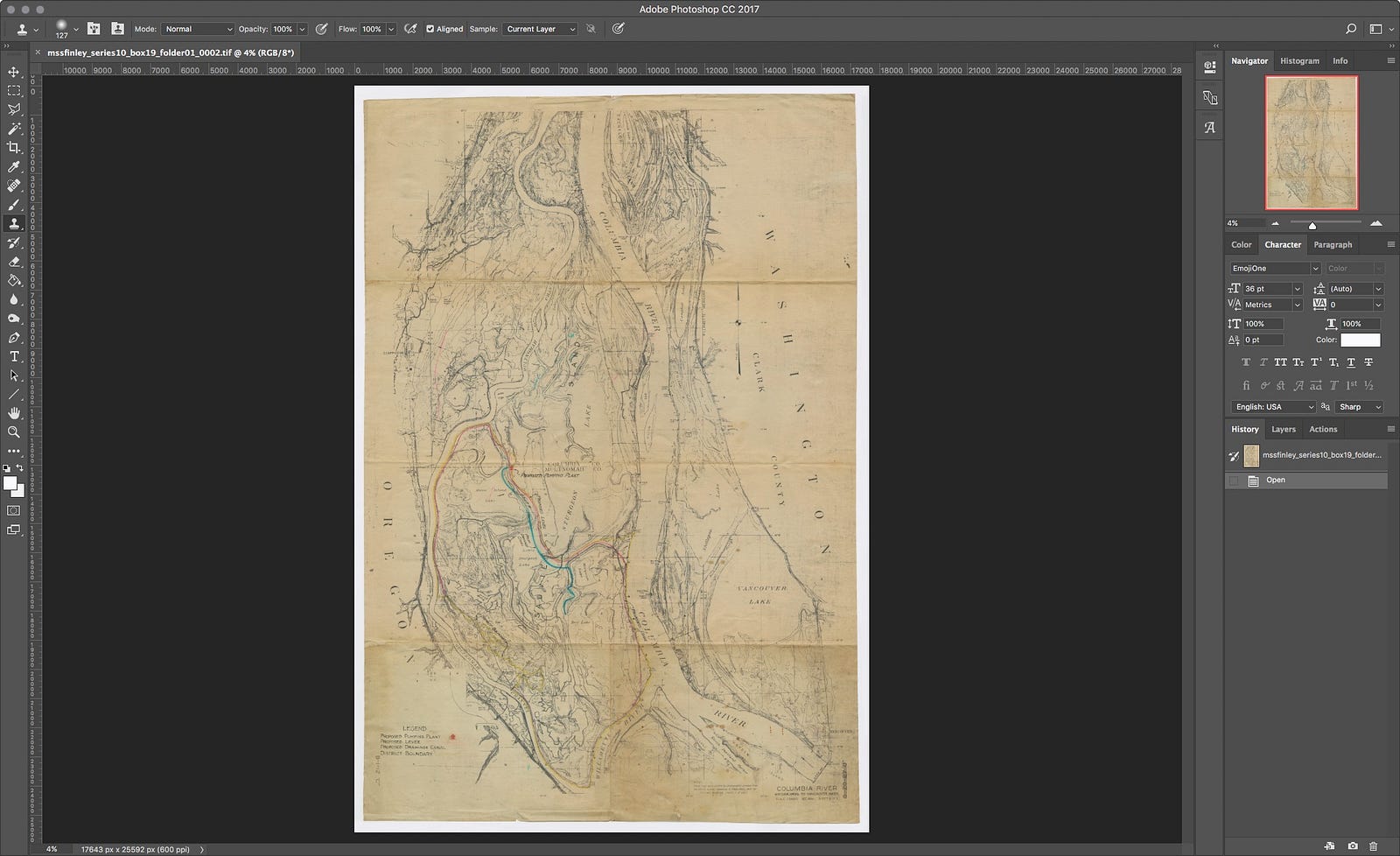Click the font size field showing 36 pt
This screenshot has width=1400, height=856.
(x=1266, y=289)
